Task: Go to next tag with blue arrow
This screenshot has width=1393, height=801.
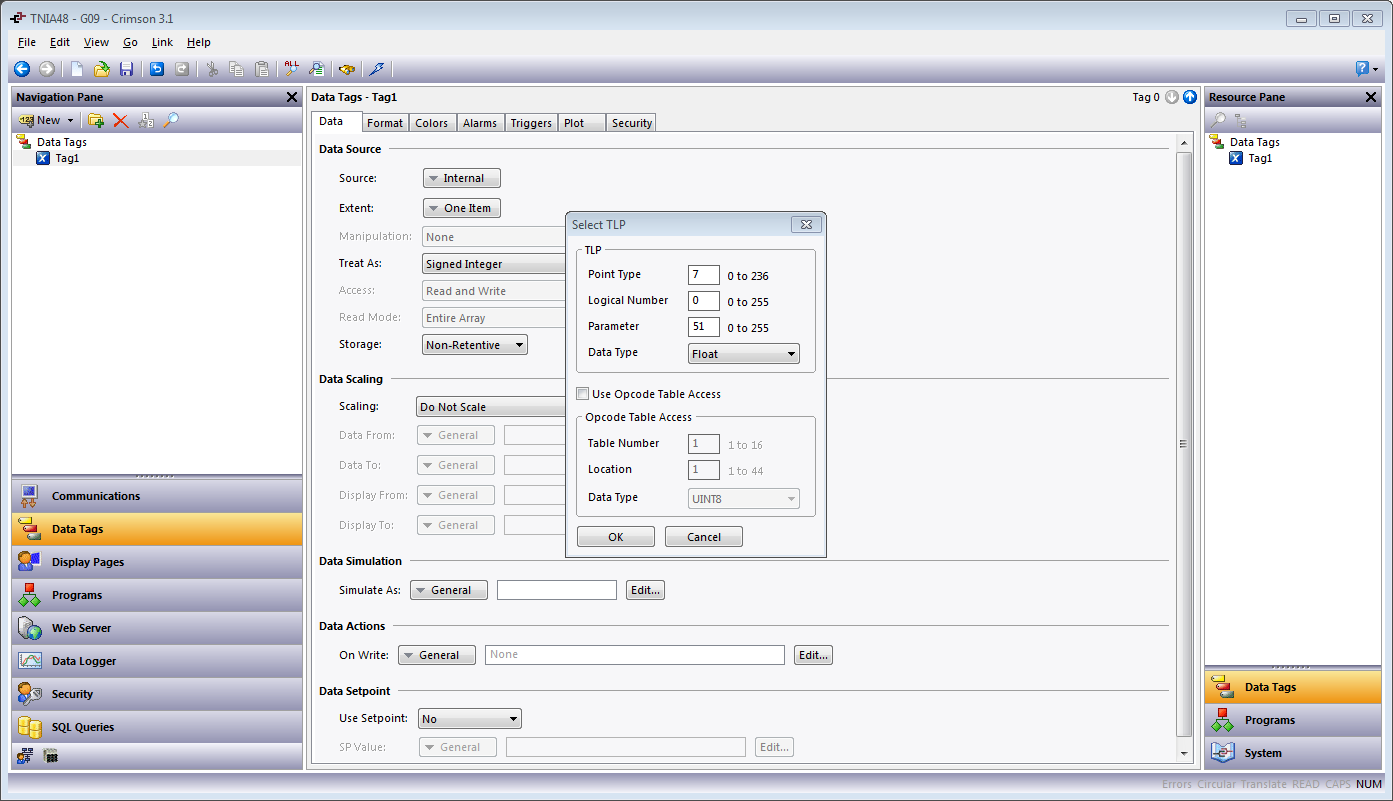Action: tap(1189, 97)
